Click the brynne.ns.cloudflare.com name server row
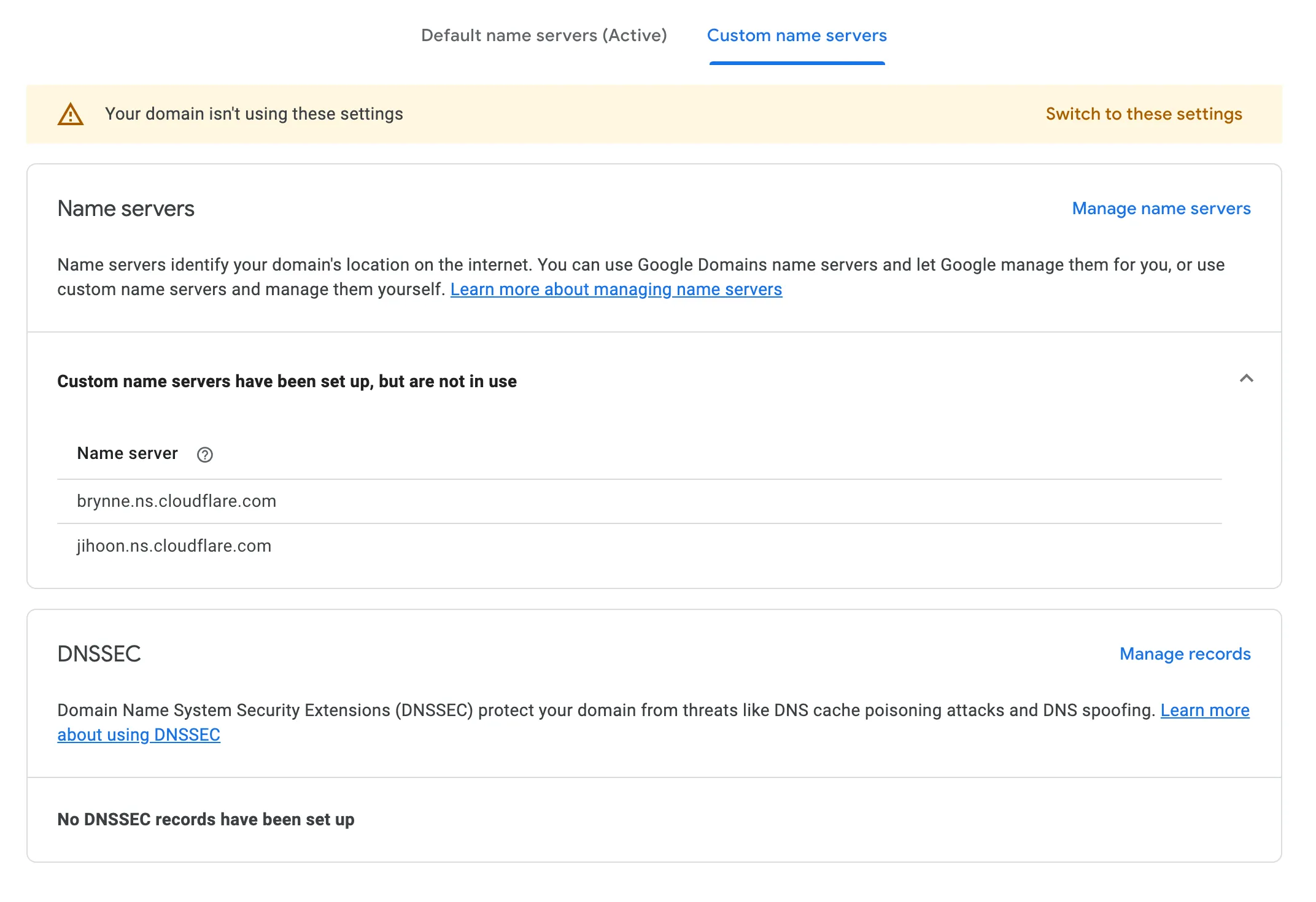This screenshot has width=1316, height=902. tap(176, 501)
